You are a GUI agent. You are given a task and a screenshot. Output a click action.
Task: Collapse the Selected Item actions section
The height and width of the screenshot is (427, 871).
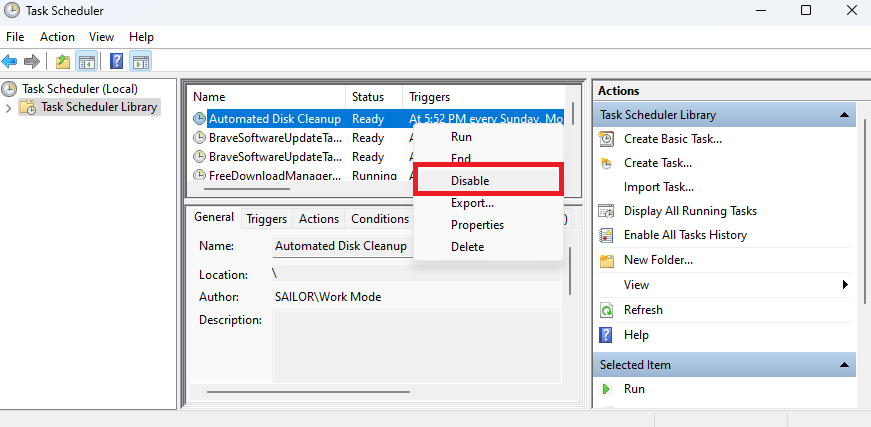point(844,365)
